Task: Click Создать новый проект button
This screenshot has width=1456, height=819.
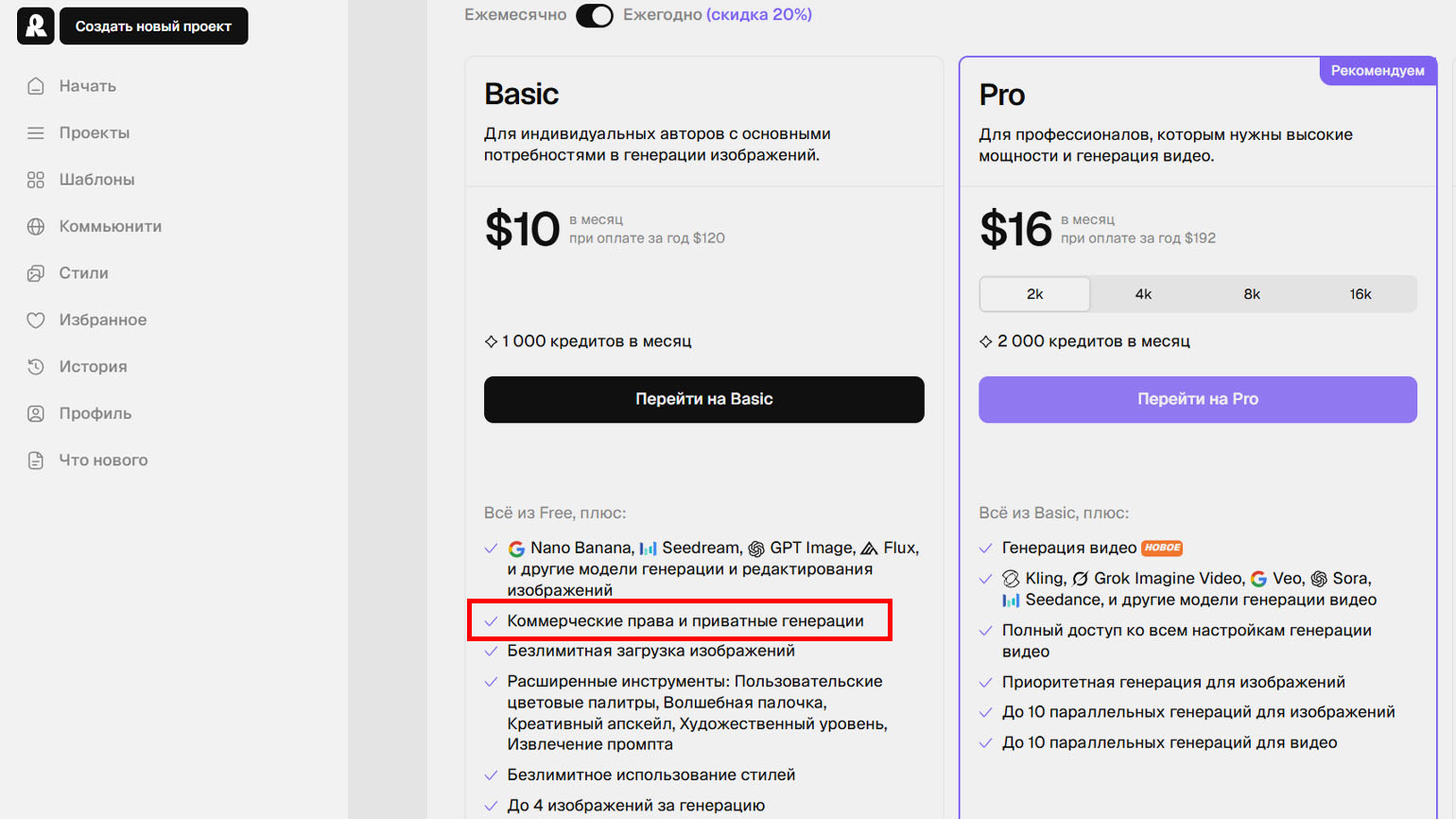Action: 154,26
